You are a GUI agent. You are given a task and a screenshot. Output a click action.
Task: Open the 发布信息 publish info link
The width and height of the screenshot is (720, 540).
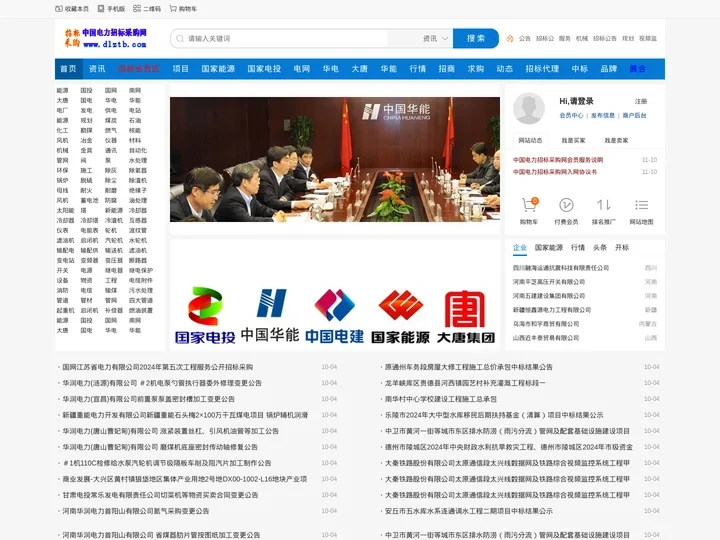tap(602, 115)
